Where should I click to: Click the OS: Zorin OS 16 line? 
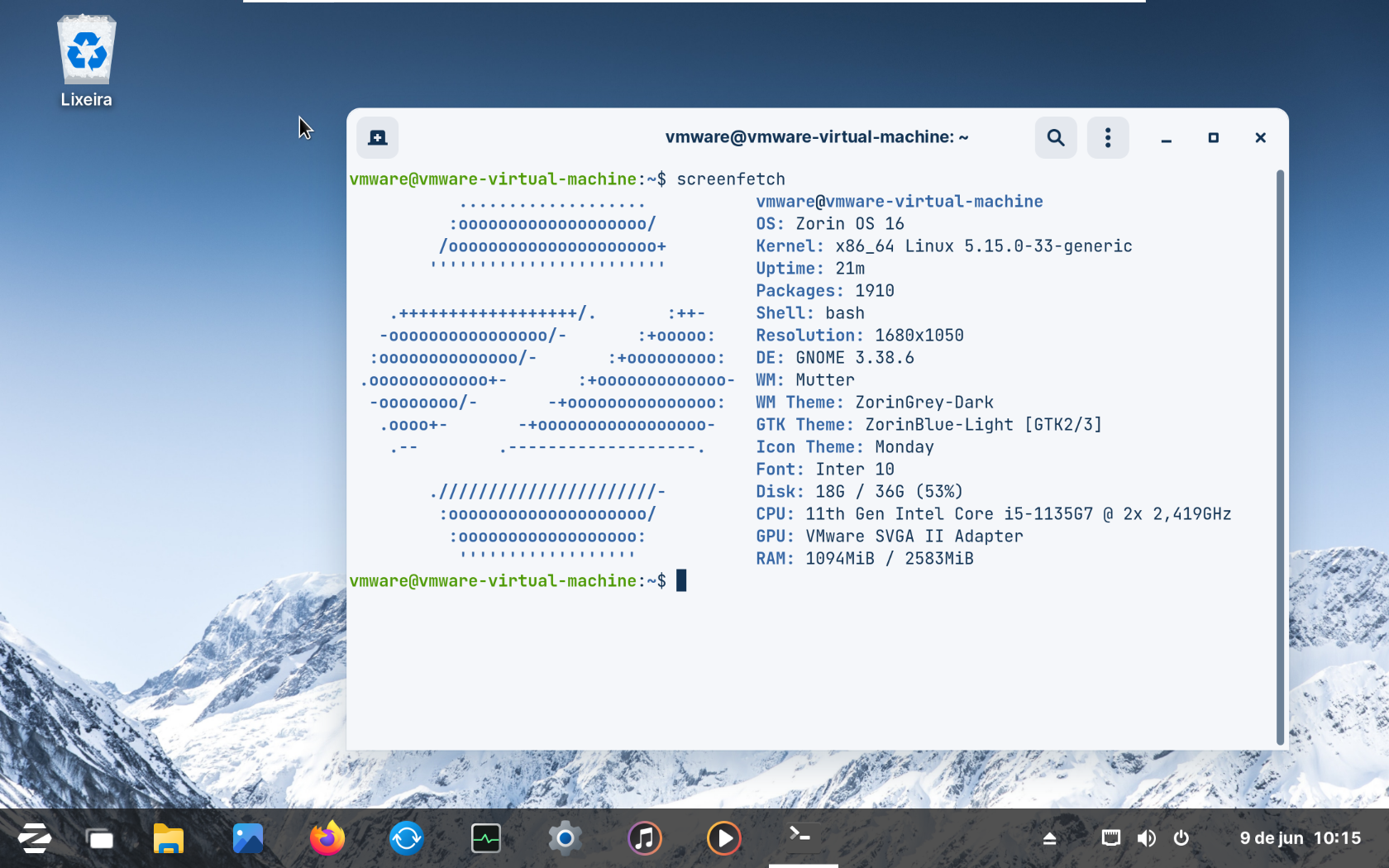click(830, 224)
